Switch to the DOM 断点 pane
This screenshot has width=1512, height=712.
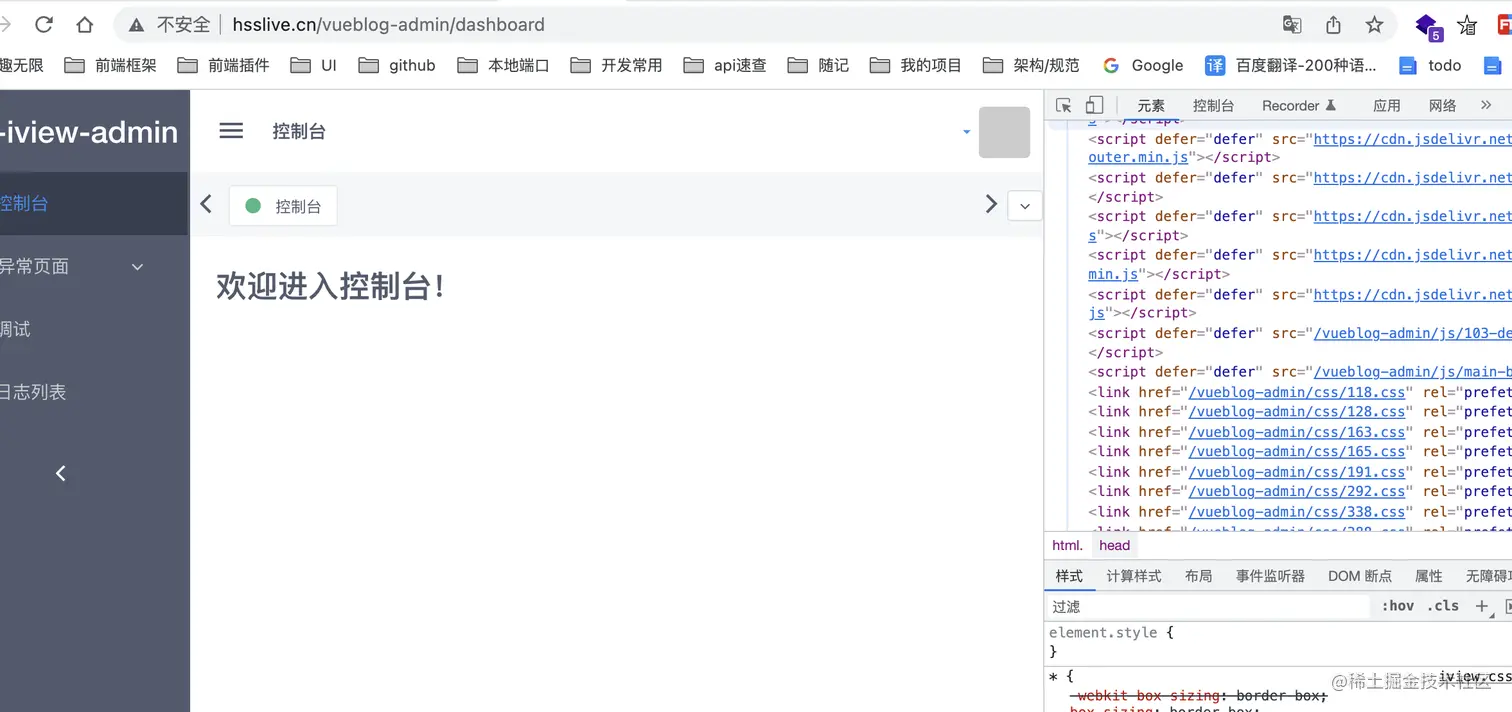pyautogui.click(x=1360, y=576)
